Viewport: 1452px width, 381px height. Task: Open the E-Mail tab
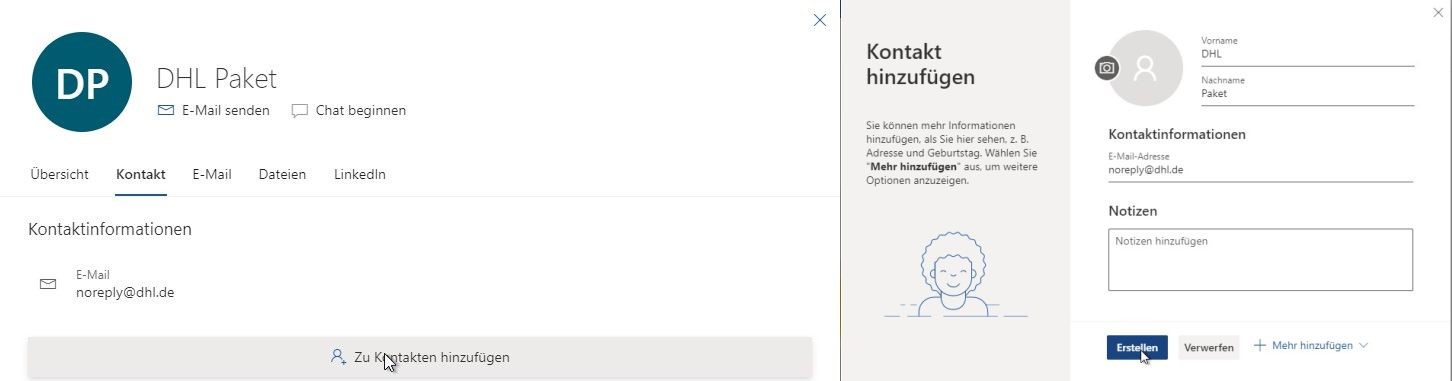coord(212,174)
